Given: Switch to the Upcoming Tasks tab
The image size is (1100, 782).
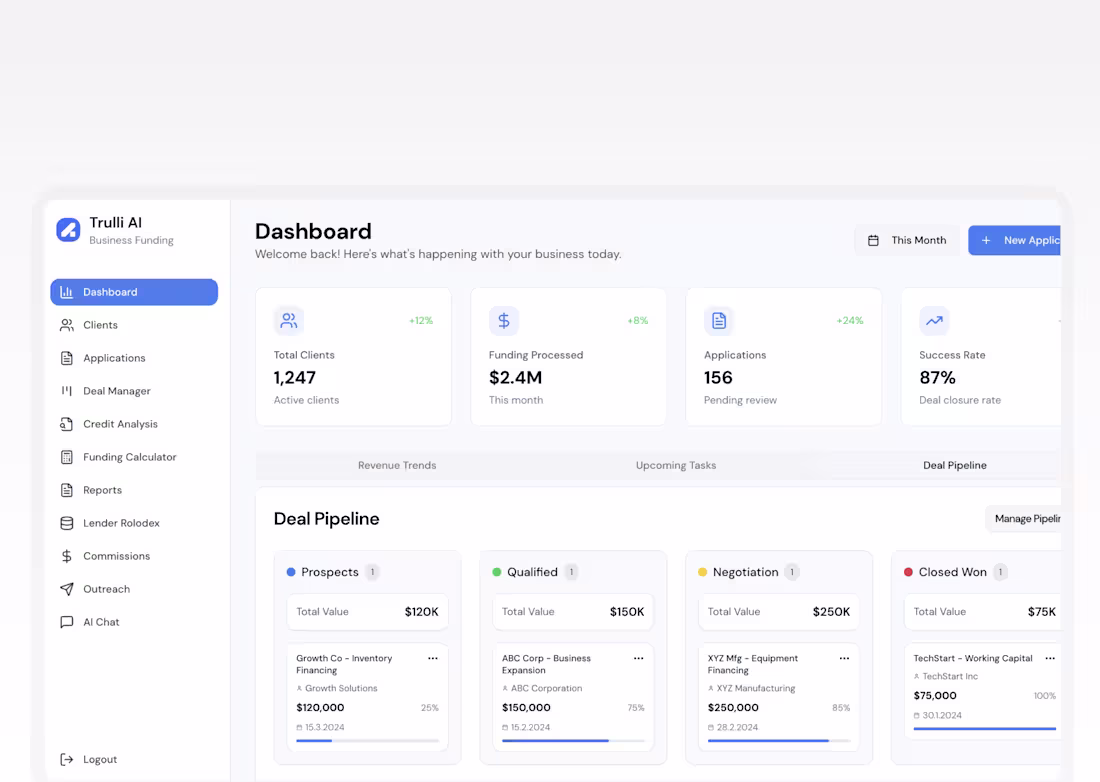Looking at the screenshot, I should click(675, 465).
